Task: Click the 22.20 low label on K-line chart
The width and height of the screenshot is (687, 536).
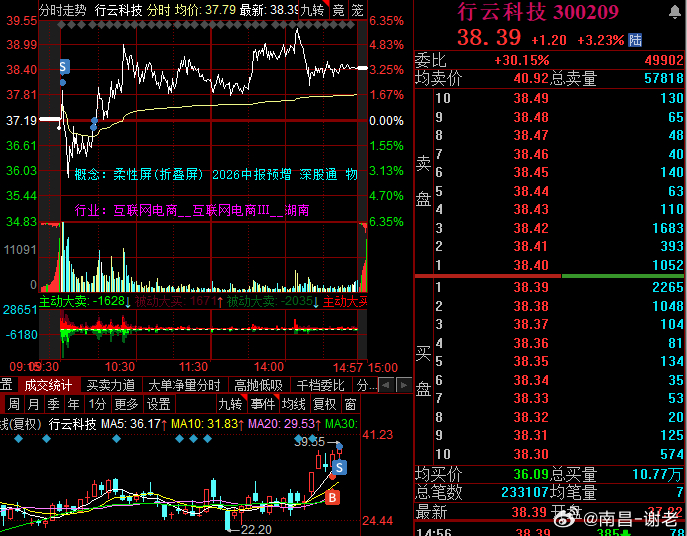Action: (x=256, y=529)
